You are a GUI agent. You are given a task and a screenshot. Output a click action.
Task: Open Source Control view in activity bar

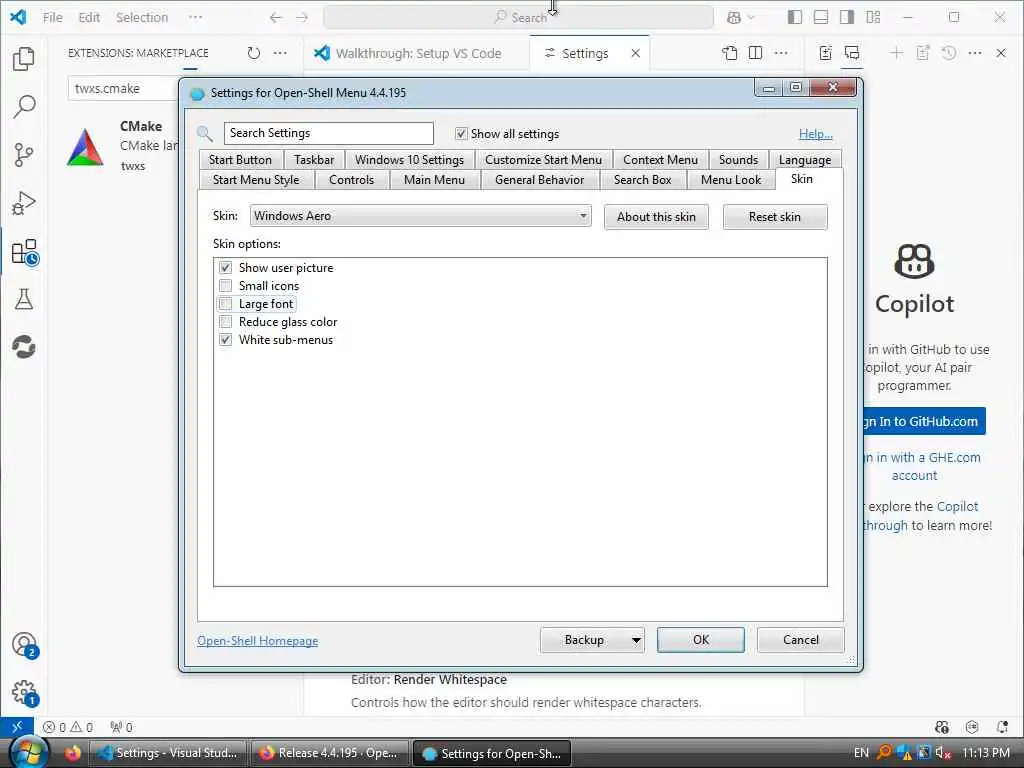[24, 155]
